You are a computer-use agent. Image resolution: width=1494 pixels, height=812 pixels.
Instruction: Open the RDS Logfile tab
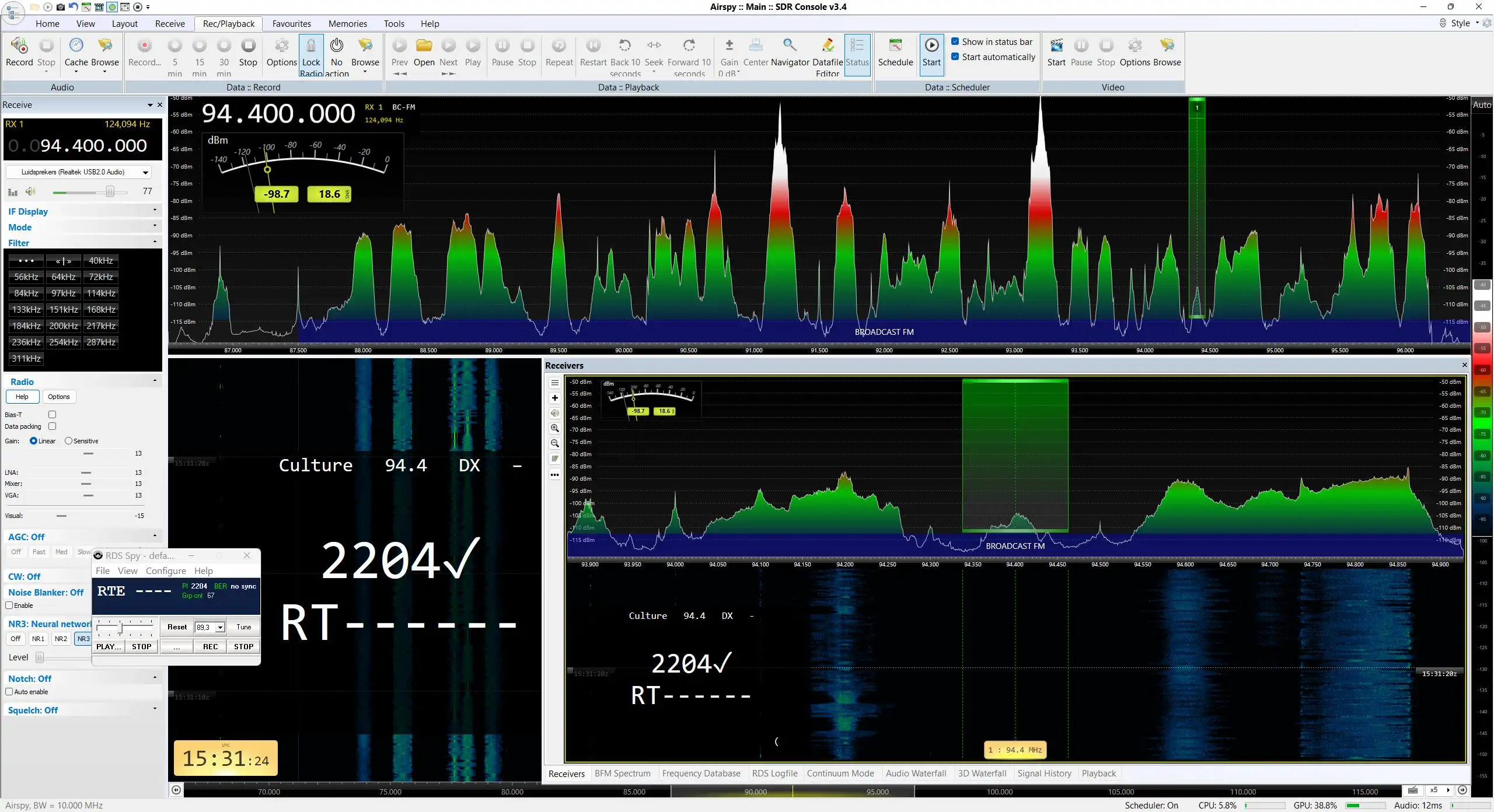774,773
